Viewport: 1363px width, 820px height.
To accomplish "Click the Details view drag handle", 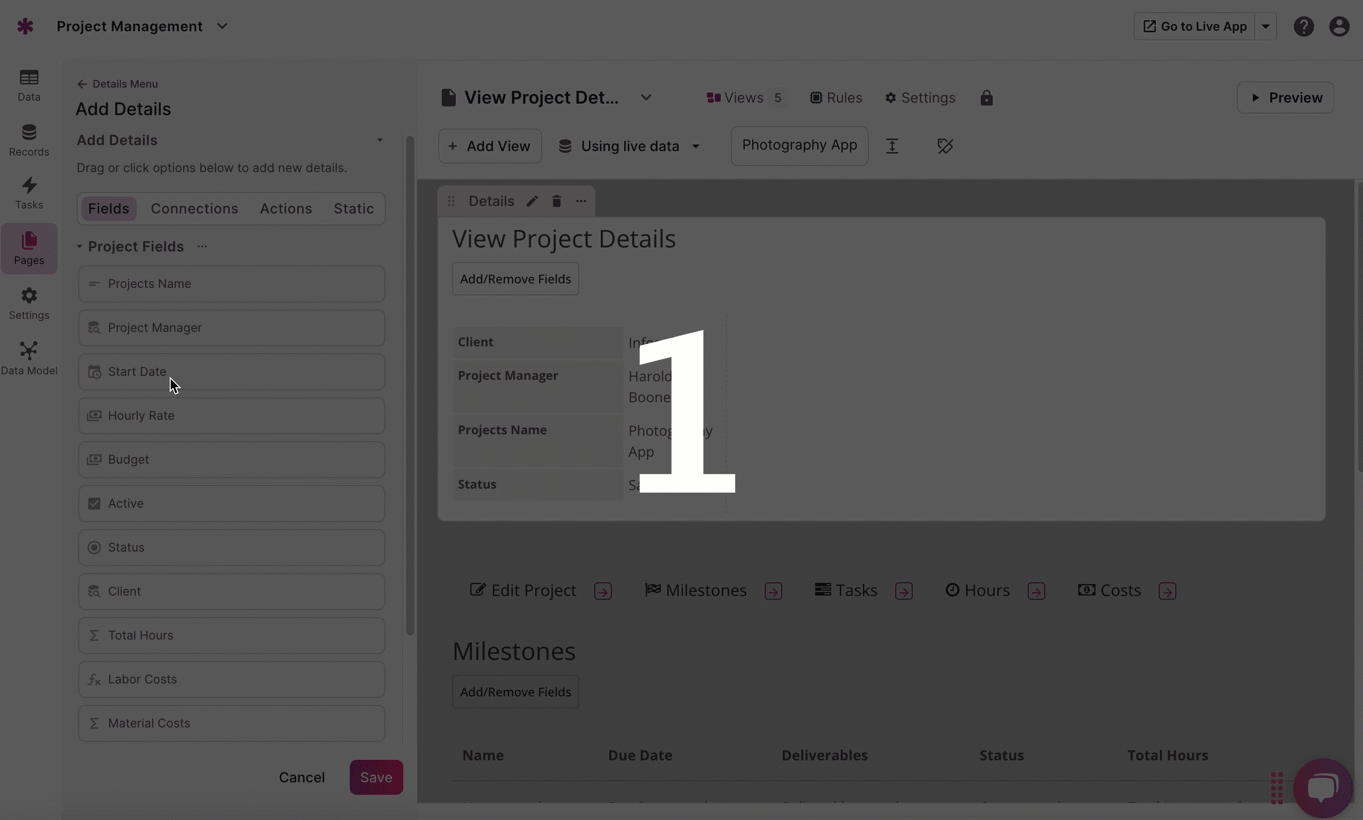I will pos(451,201).
